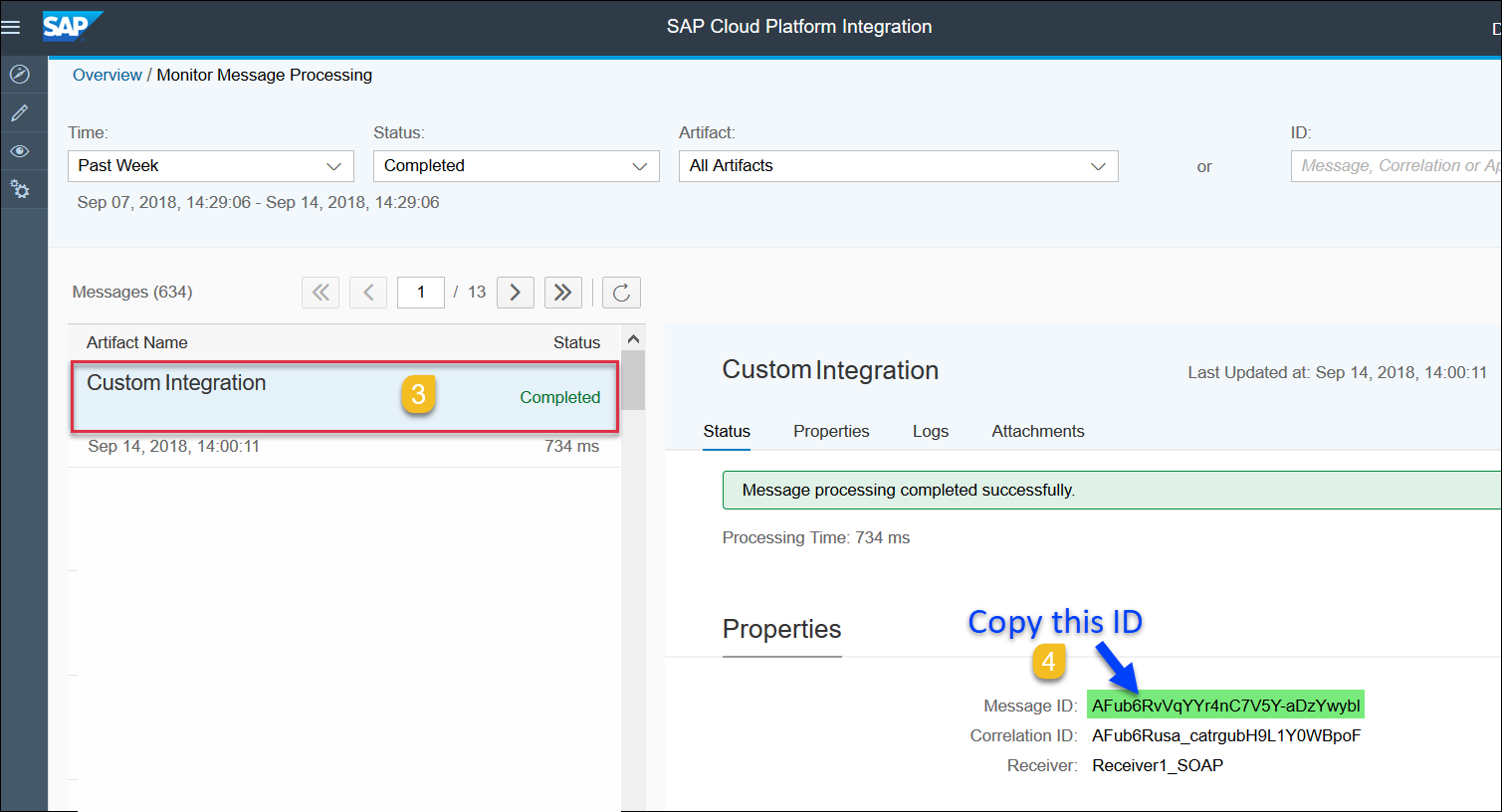Open the Settings gears icon in sidebar
This screenshot has width=1502, height=812.
coord(19,189)
